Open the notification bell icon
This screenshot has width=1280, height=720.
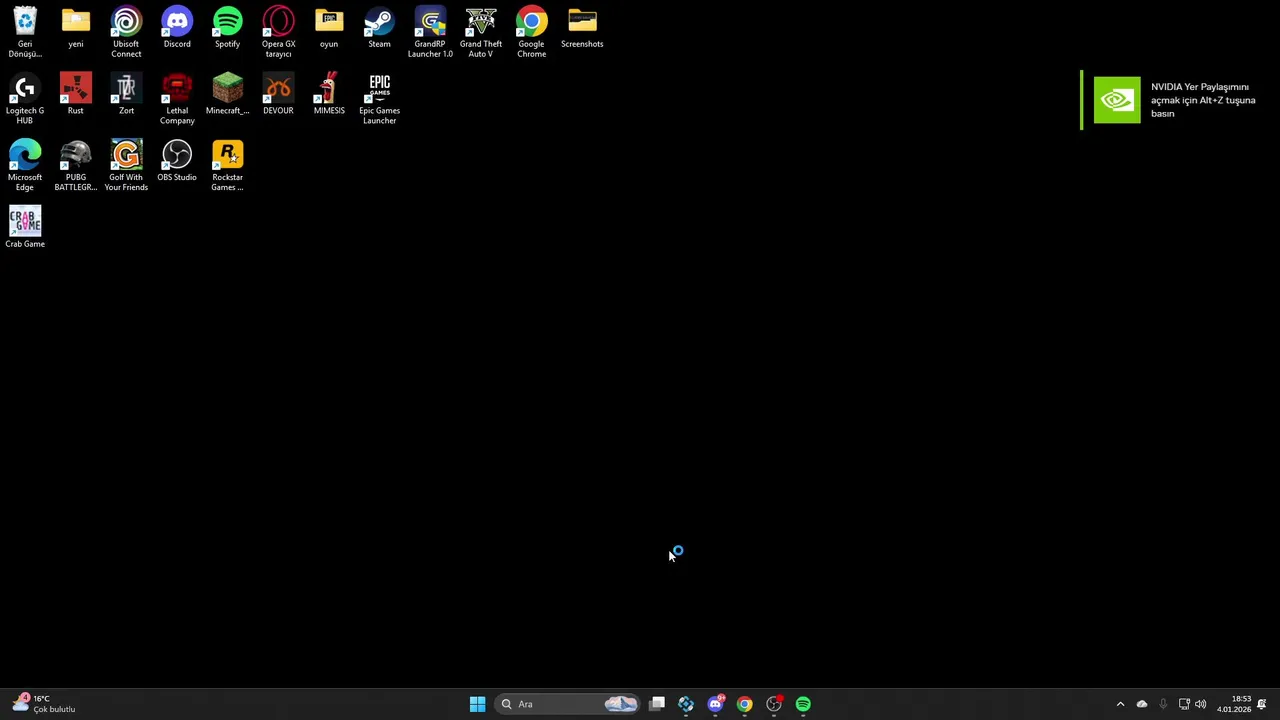coord(1262,704)
